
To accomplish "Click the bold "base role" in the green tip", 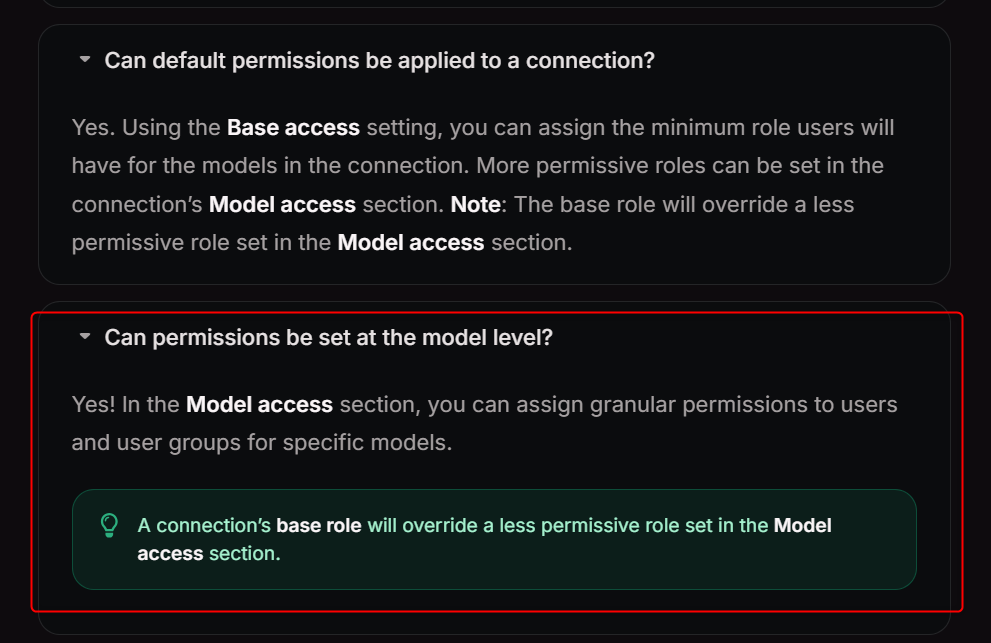I will pyautogui.click(x=319, y=525).
